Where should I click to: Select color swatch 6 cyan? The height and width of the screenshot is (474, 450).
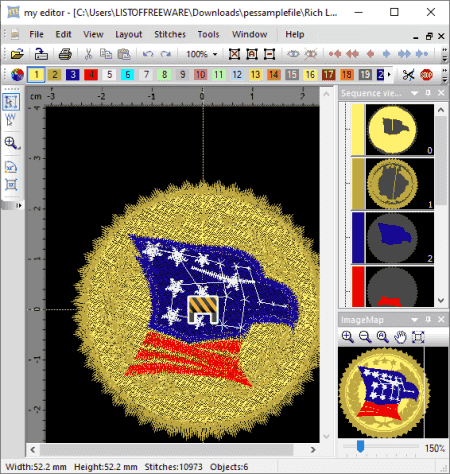pyautogui.click(x=128, y=74)
